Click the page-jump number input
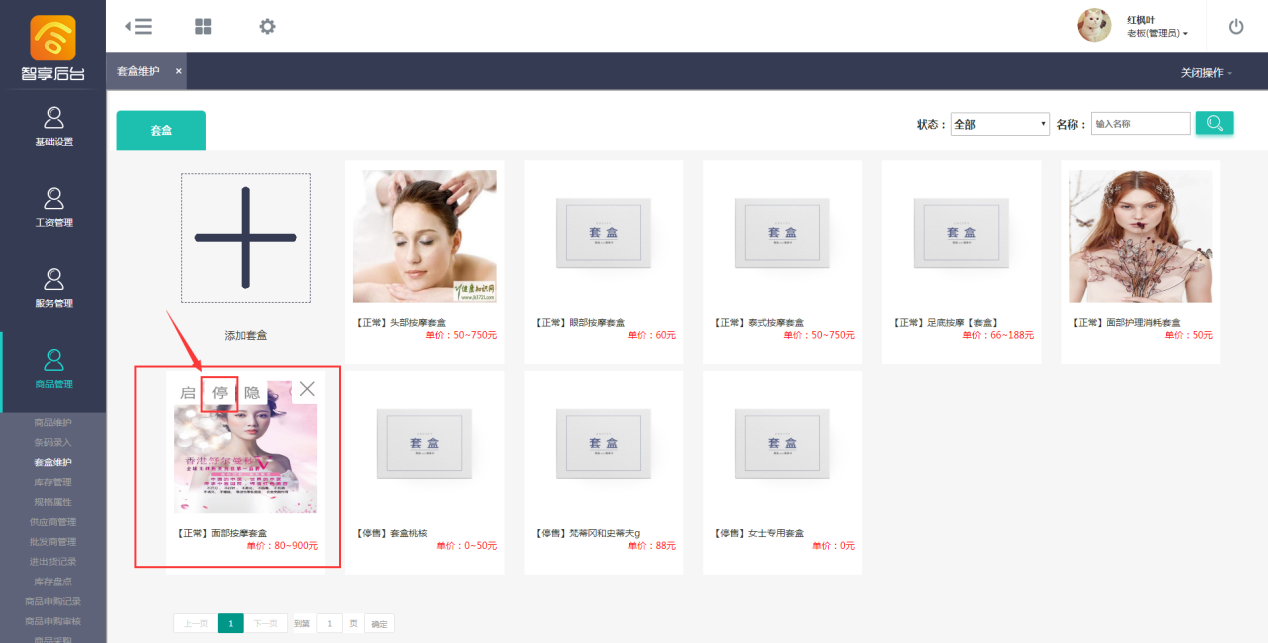Viewport: 1268px width, 643px height. [x=329, y=624]
